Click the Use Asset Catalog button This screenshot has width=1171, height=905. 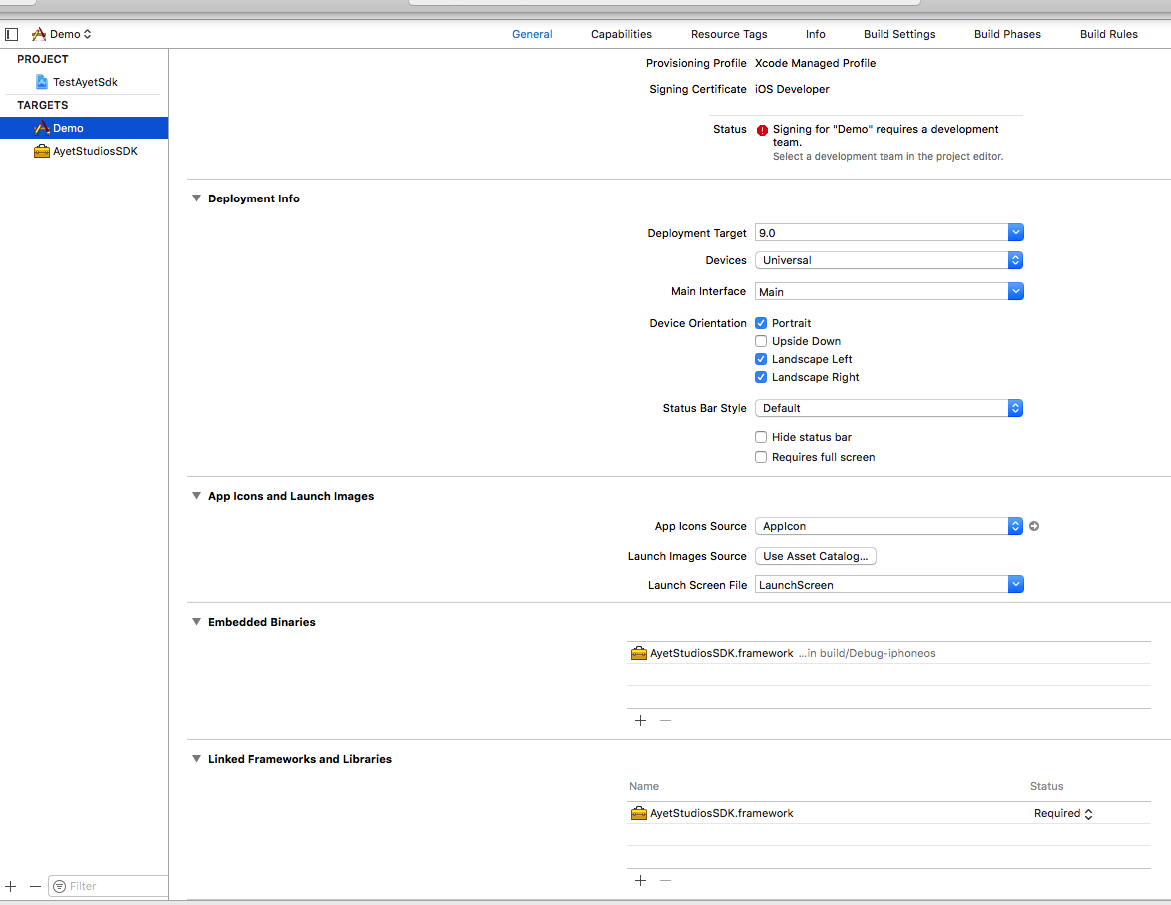[816, 556]
